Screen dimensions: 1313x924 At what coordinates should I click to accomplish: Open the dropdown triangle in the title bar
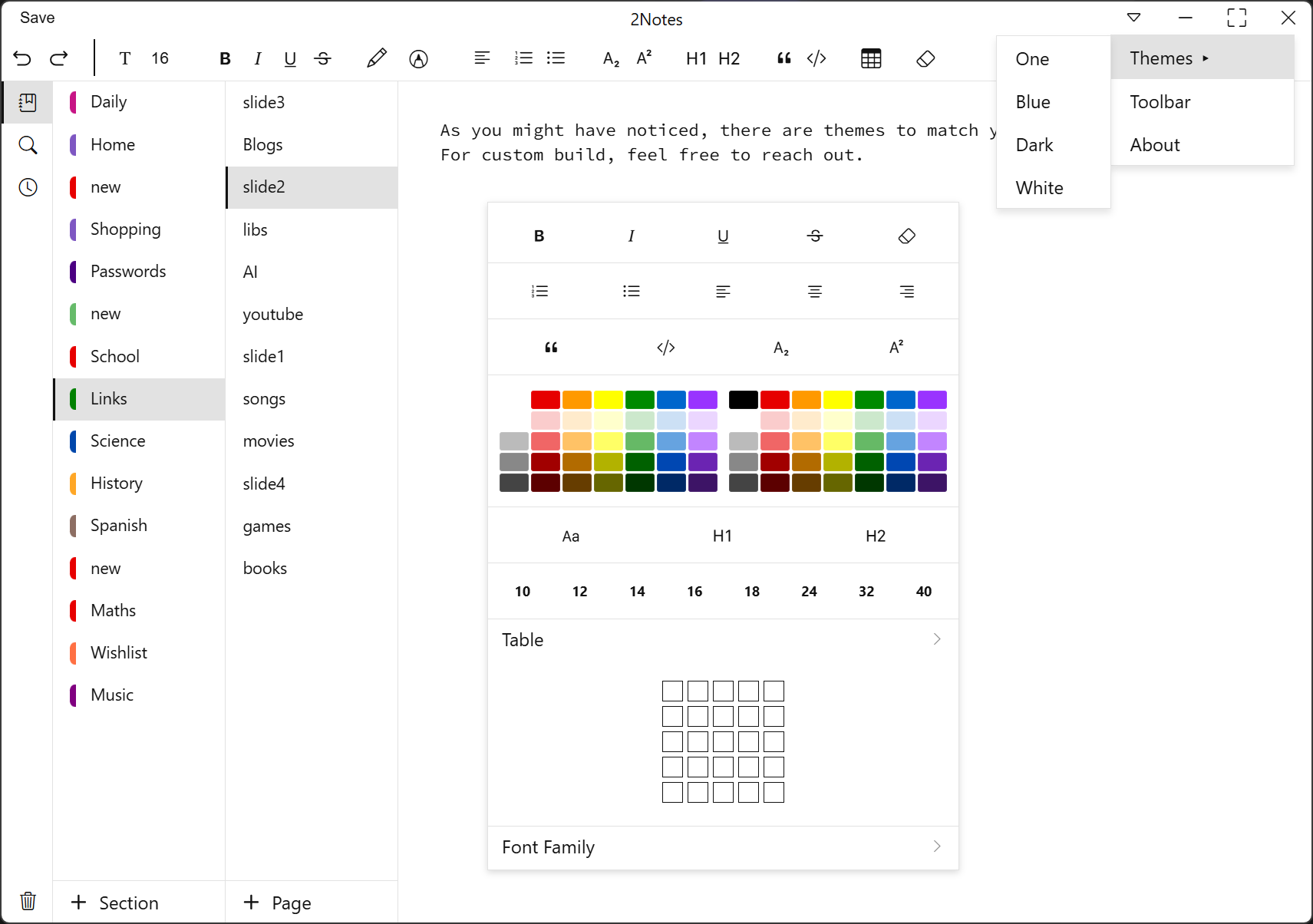(x=1133, y=18)
